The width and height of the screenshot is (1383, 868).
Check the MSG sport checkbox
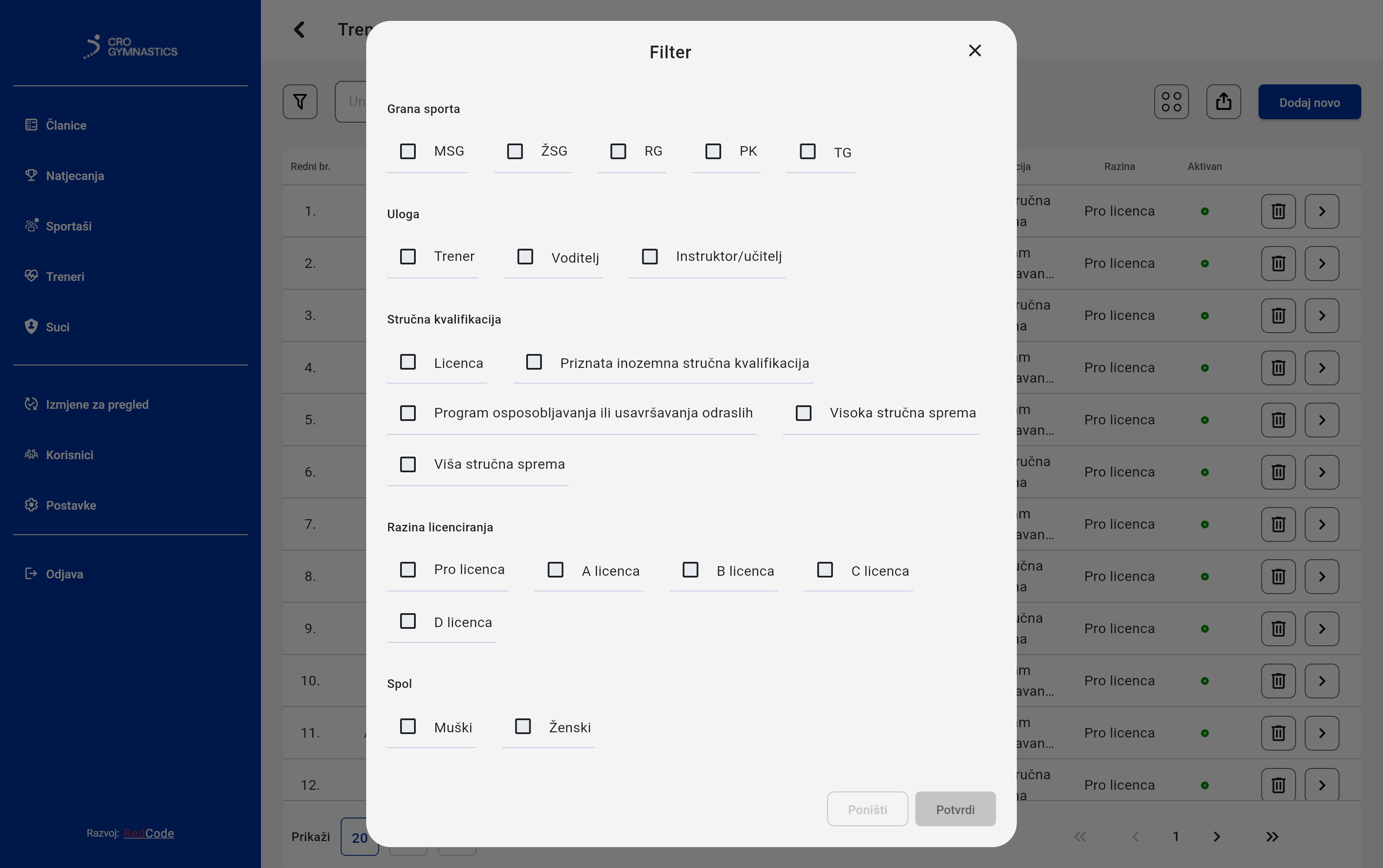point(408,151)
